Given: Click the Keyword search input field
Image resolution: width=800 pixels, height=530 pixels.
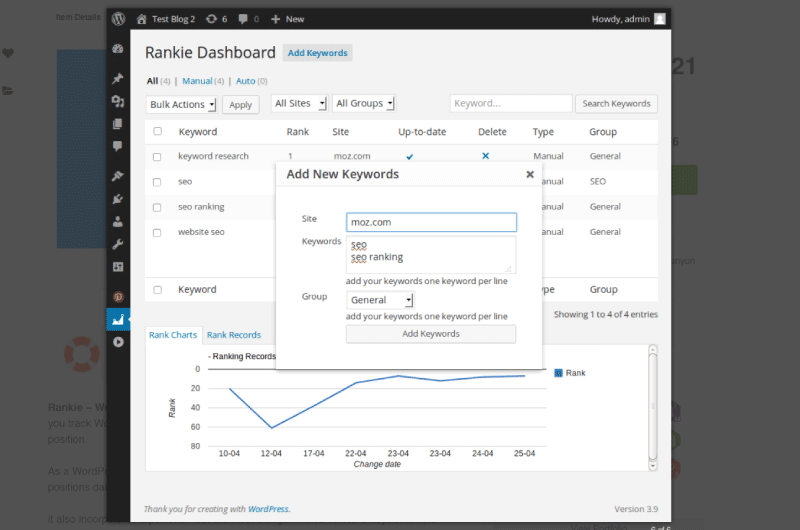Looking at the screenshot, I should click(x=511, y=104).
